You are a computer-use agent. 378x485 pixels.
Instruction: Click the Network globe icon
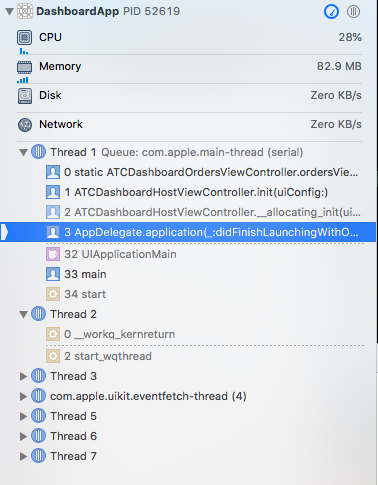25,125
